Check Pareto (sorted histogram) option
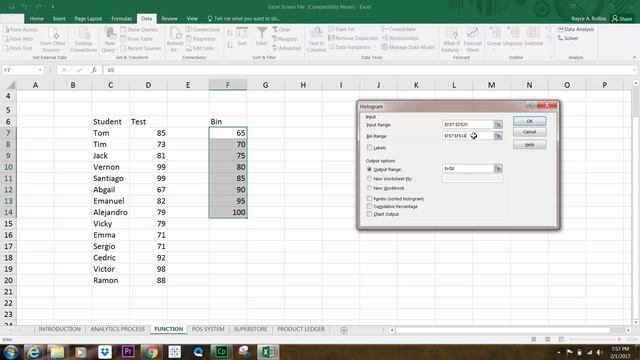Image resolution: width=640 pixels, height=360 pixels. click(369, 199)
